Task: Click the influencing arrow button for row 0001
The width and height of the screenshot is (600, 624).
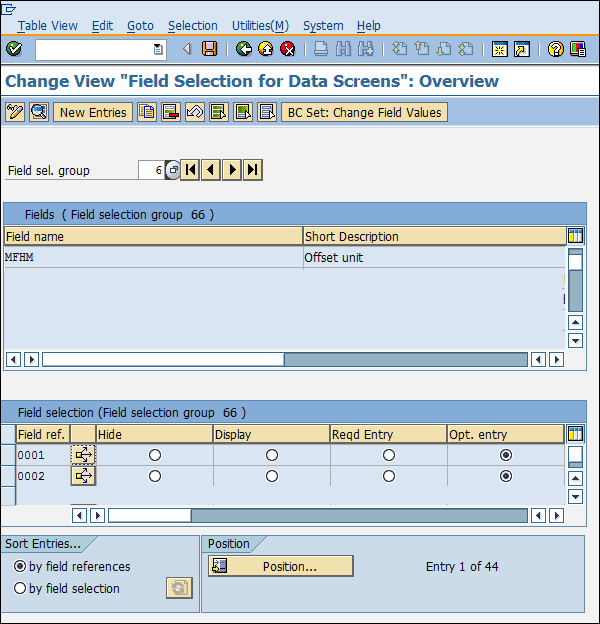Action: [x=84, y=455]
